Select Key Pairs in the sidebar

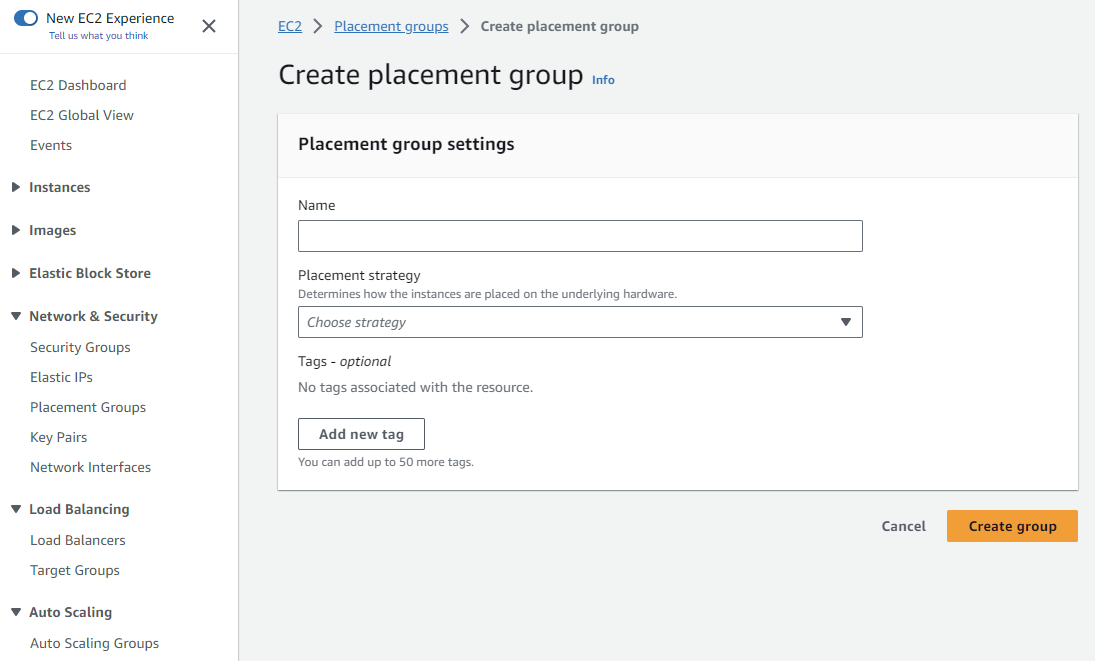coord(58,437)
